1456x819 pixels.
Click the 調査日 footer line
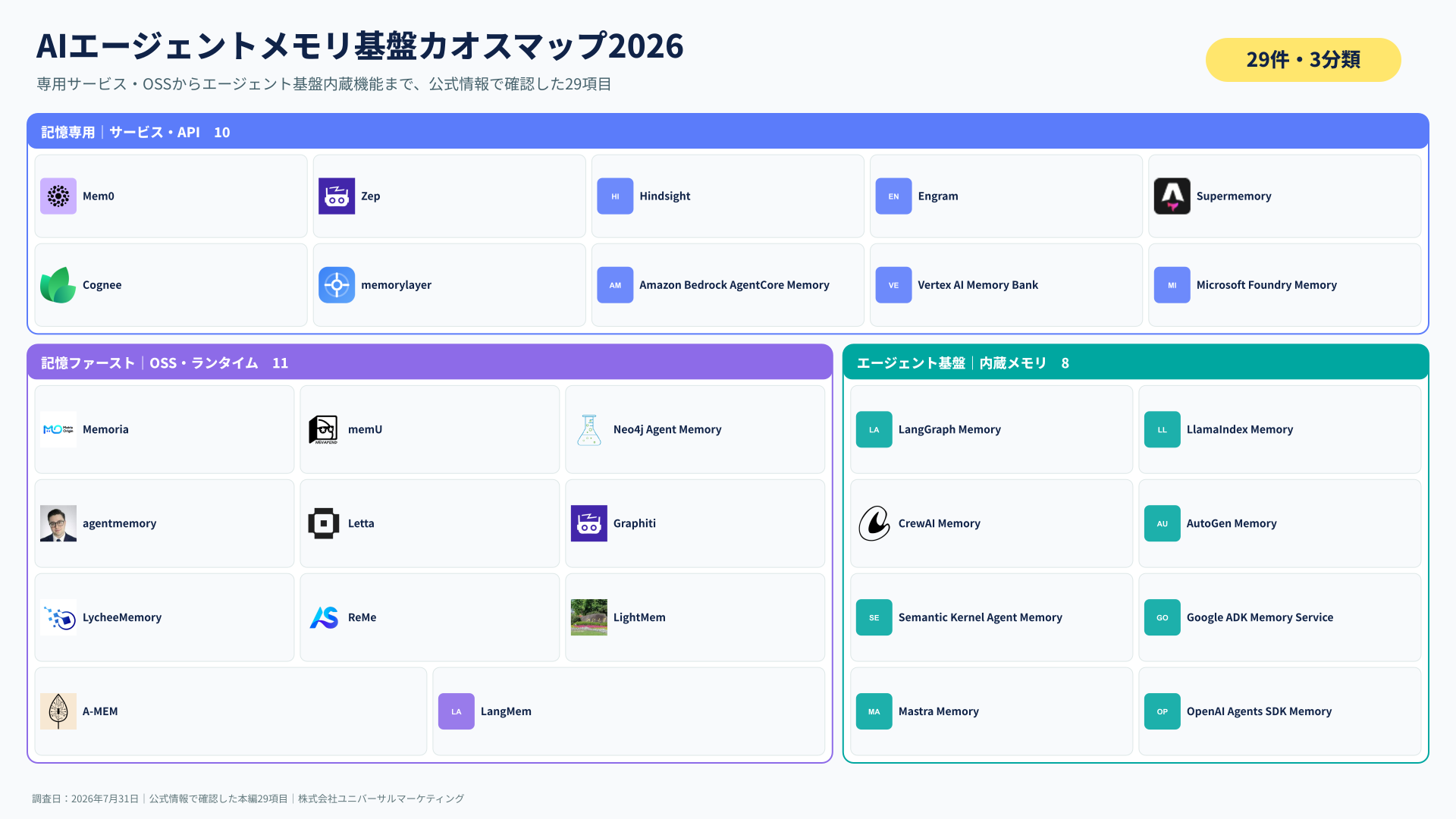click(248, 799)
